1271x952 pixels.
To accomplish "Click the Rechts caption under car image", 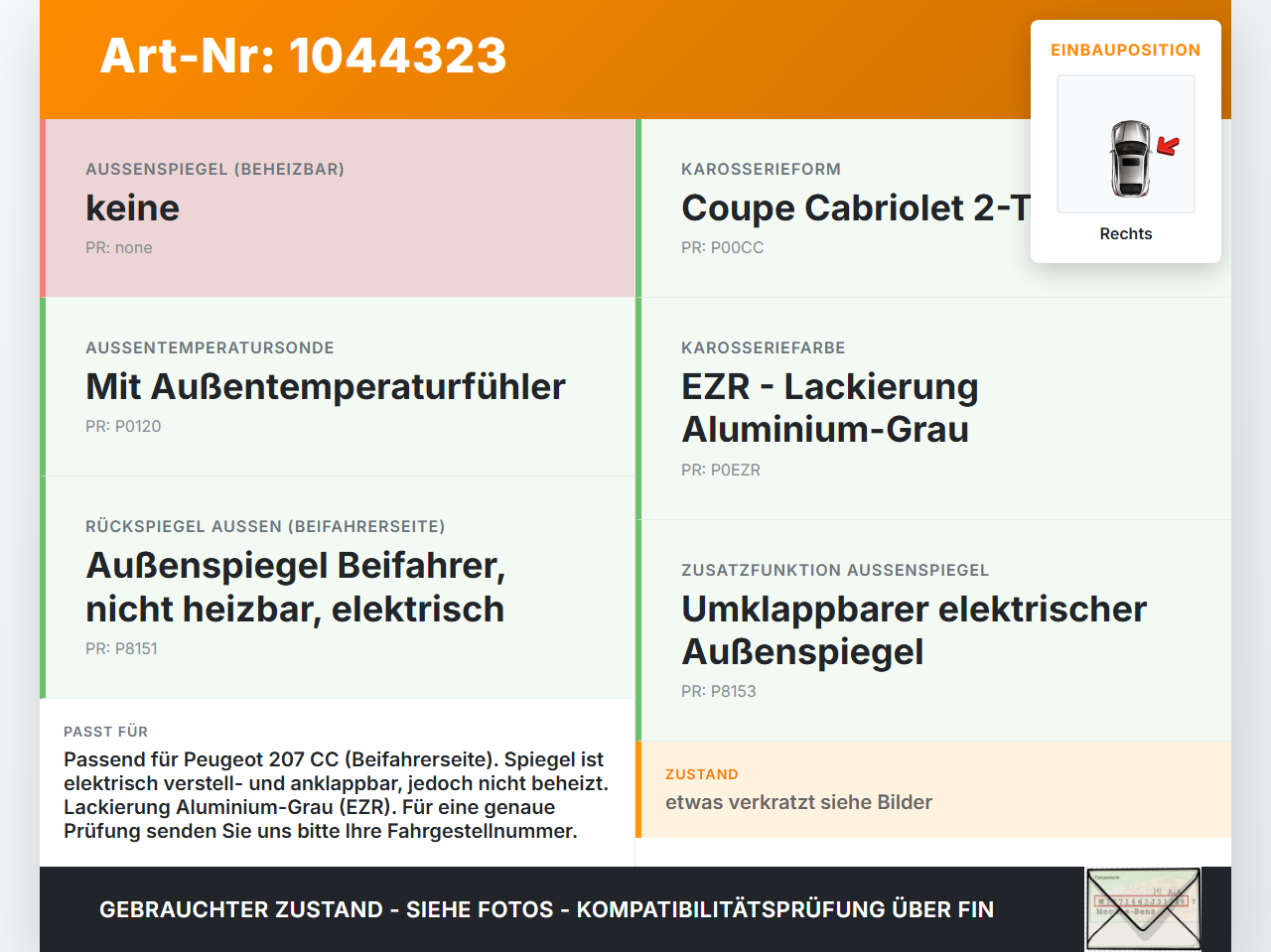I will coord(1126,233).
